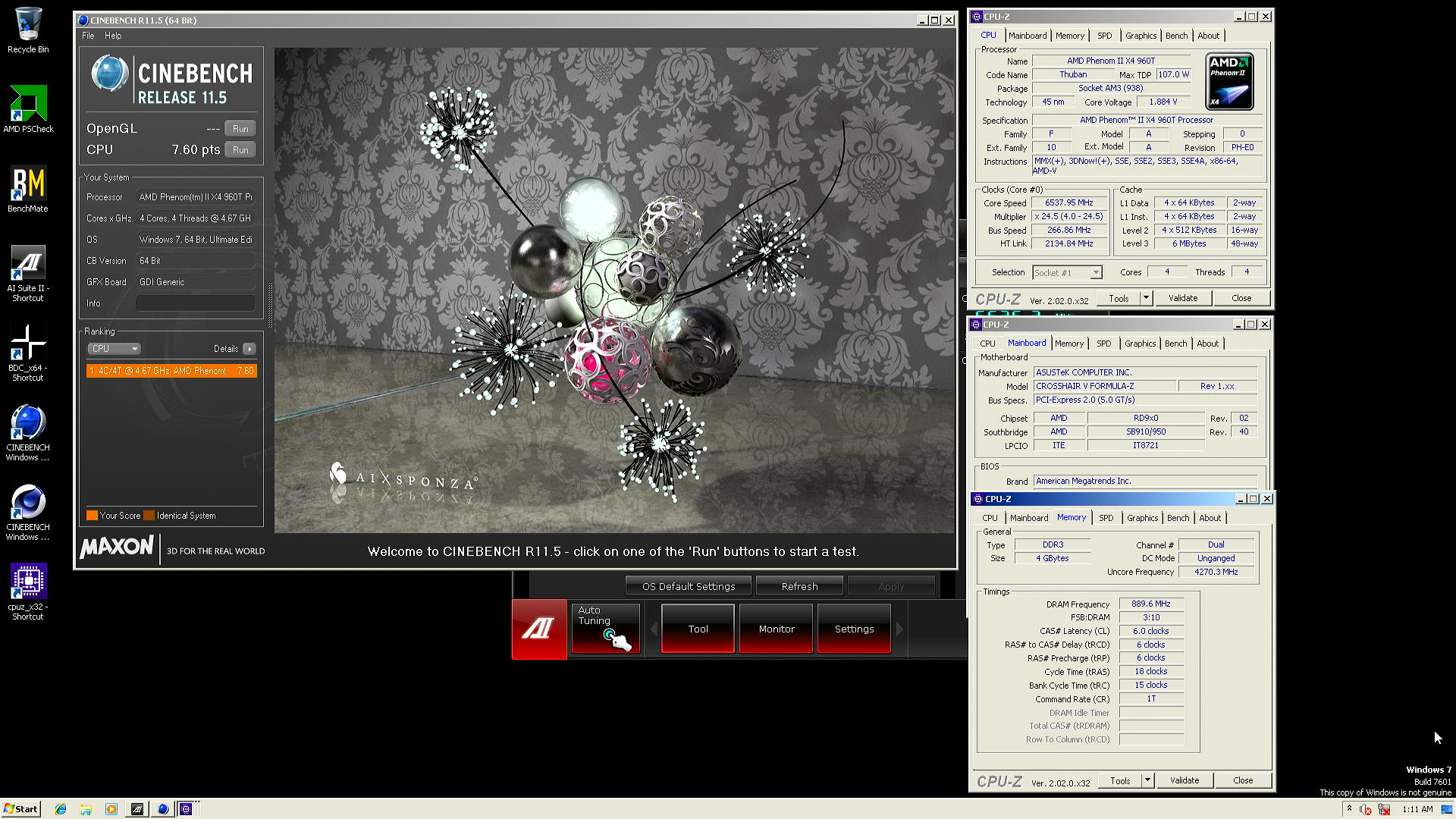Switch to AI Suite taskbar button

pyautogui.click(x=137, y=809)
